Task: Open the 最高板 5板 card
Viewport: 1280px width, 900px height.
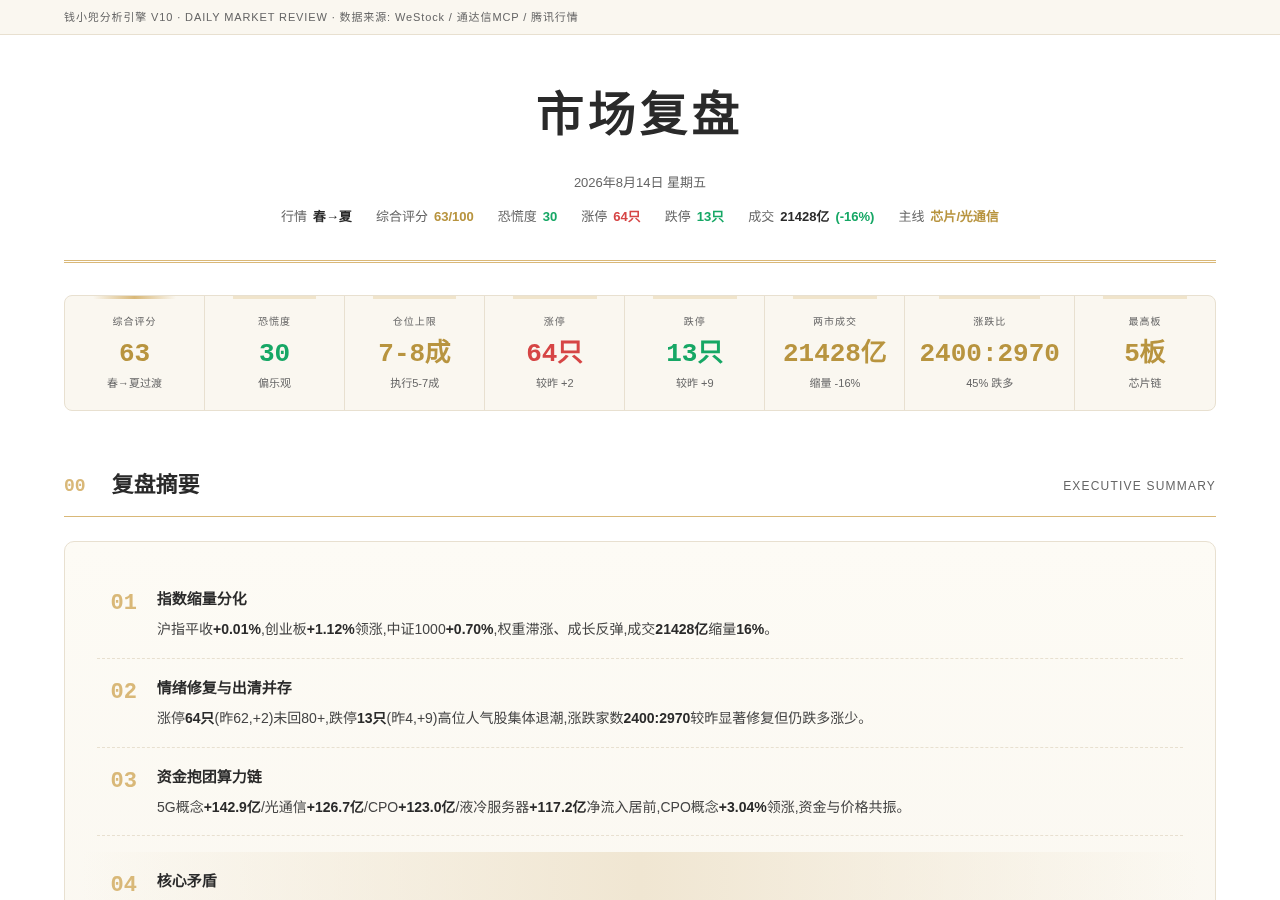Action: 1145,353
